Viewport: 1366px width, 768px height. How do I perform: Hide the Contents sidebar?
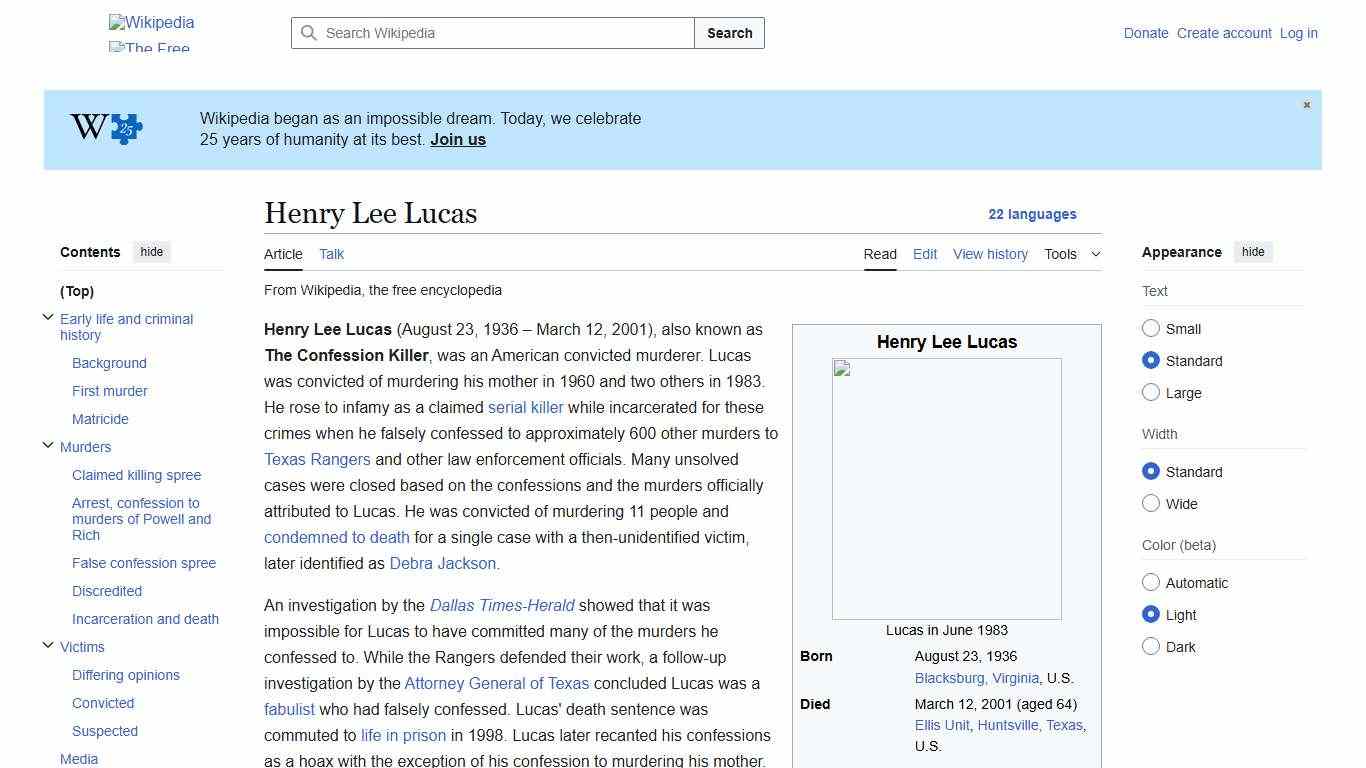tap(151, 252)
